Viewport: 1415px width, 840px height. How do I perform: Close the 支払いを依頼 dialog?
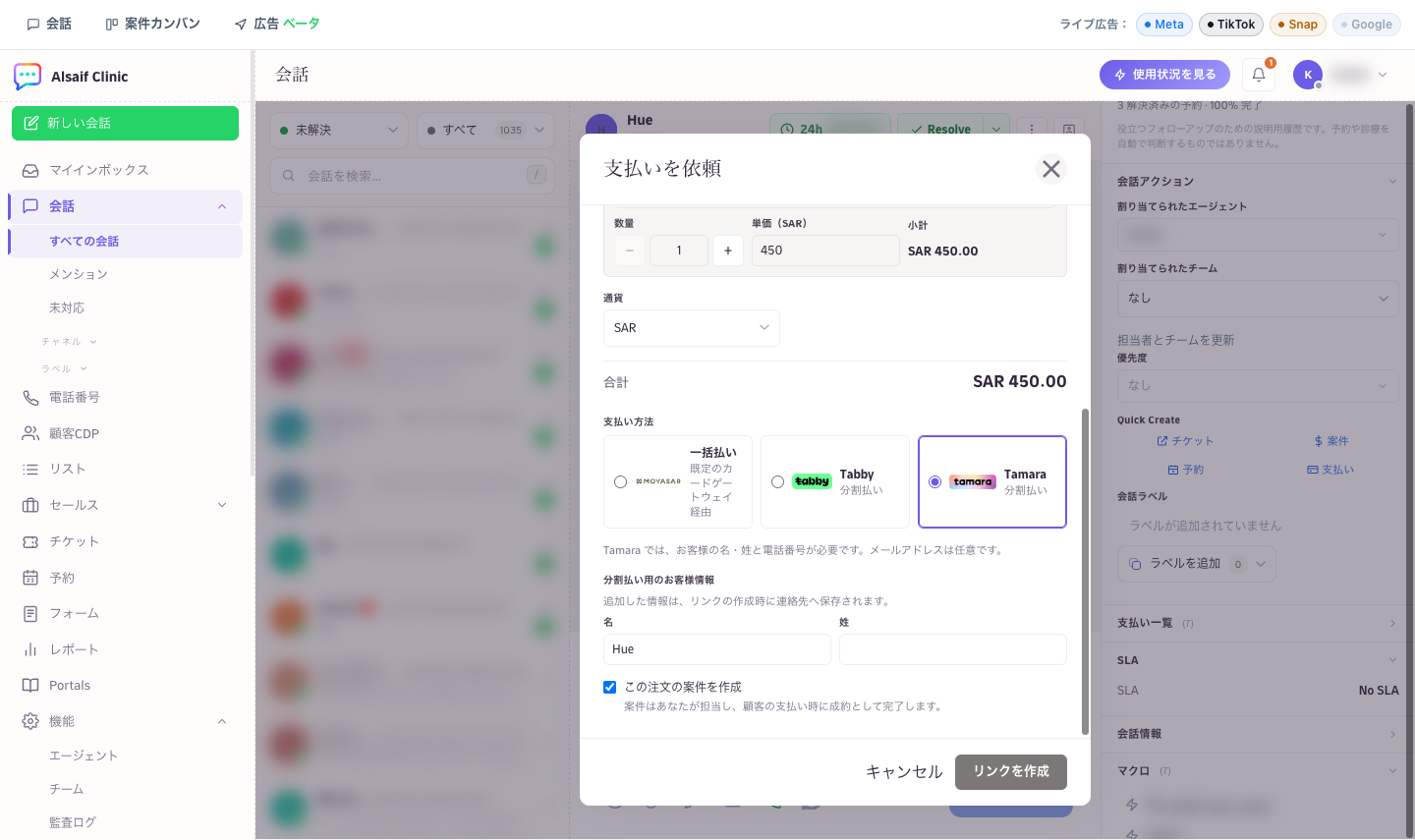(1051, 169)
